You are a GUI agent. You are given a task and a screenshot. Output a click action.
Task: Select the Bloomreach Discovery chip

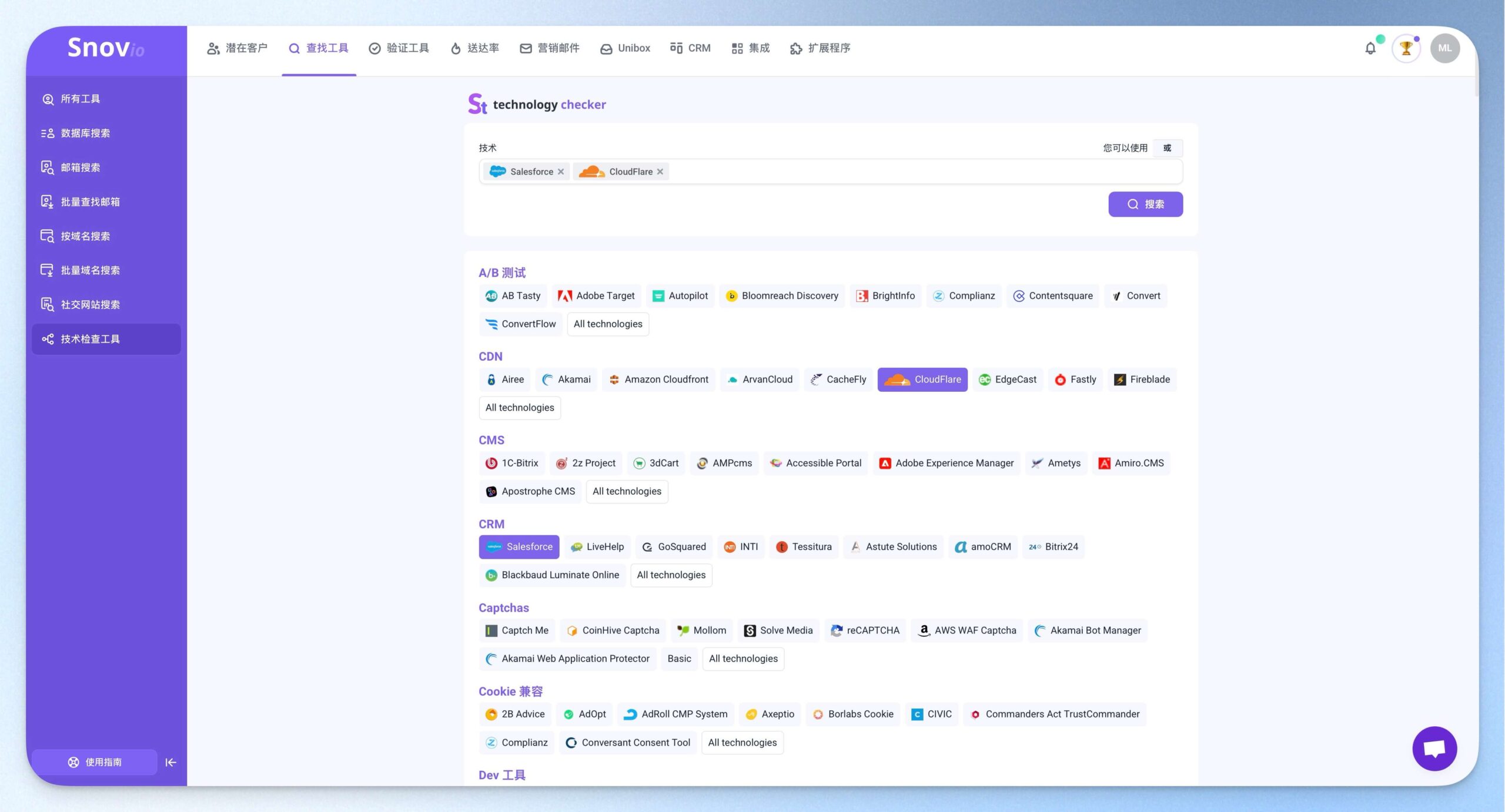782,296
